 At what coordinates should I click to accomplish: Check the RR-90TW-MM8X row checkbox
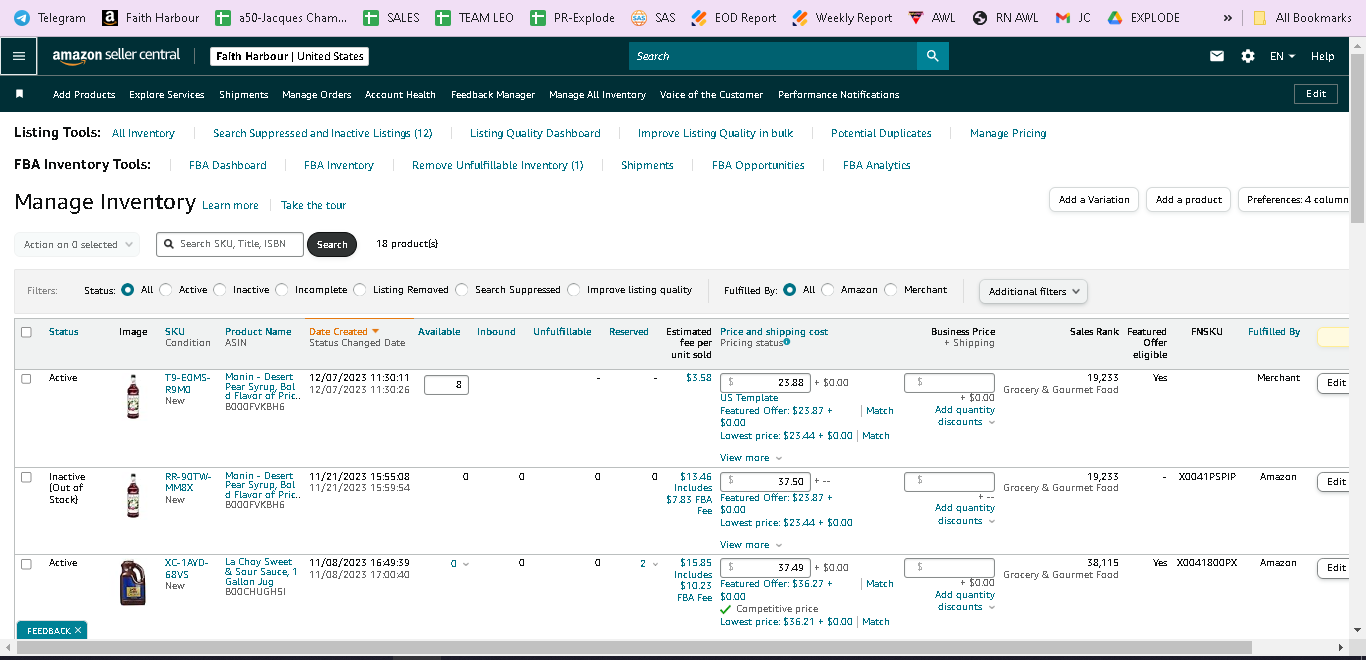click(26, 477)
